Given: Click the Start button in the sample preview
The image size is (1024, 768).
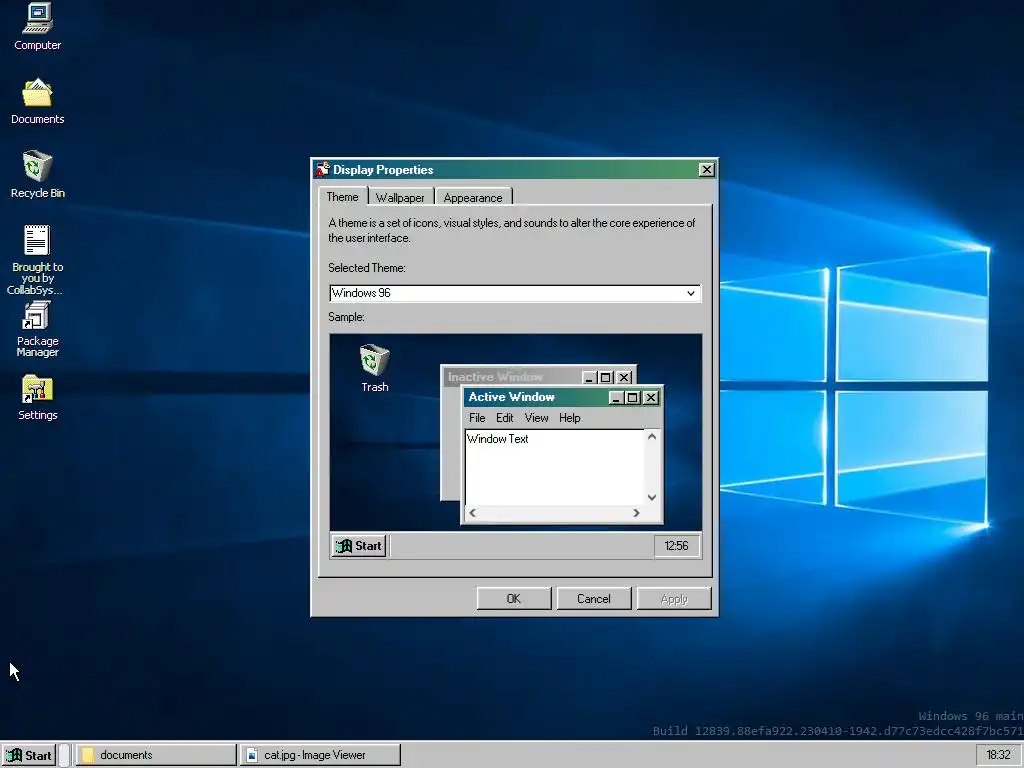Looking at the screenshot, I should point(359,546).
